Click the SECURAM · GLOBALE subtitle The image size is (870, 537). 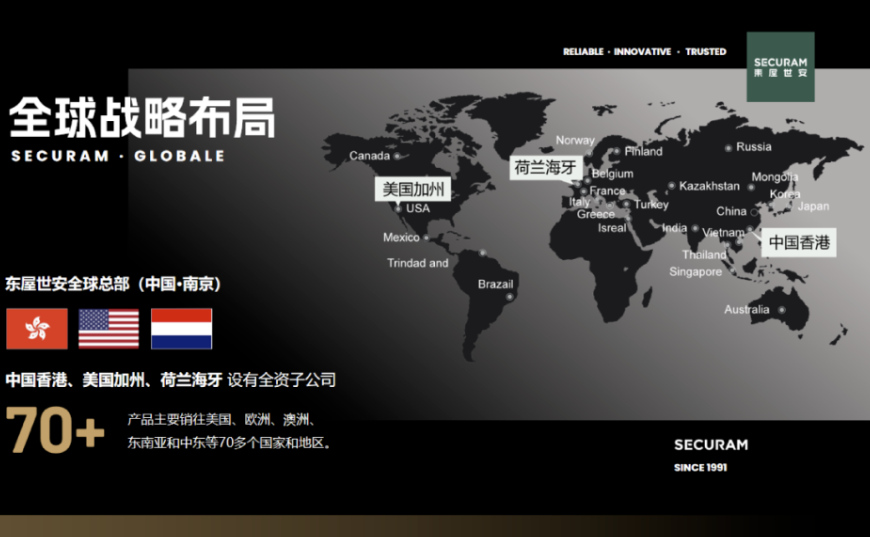[x=118, y=156]
